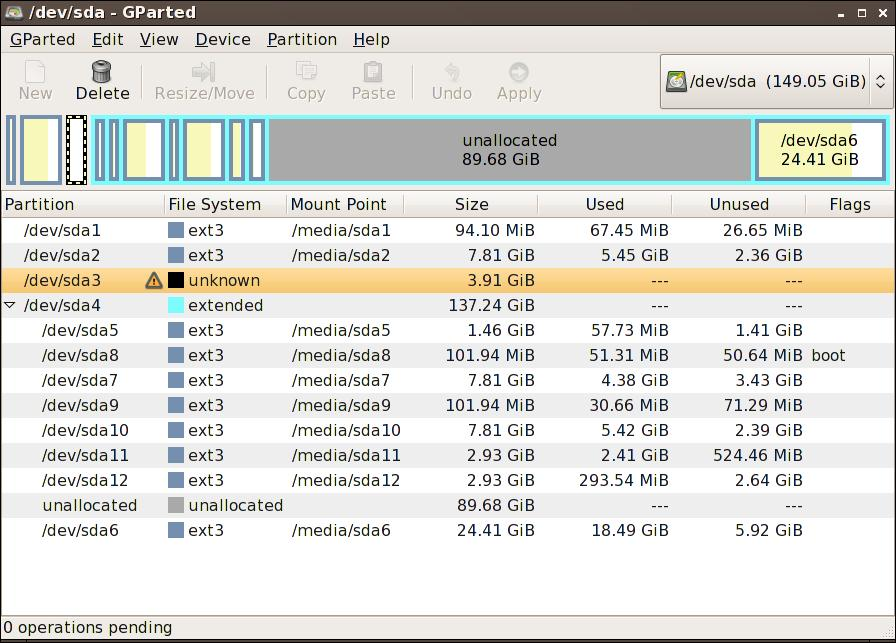Image resolution: width=896 pixels, height=643 pixels.
Task: Open the Help menu
Action: pos(371,39)
